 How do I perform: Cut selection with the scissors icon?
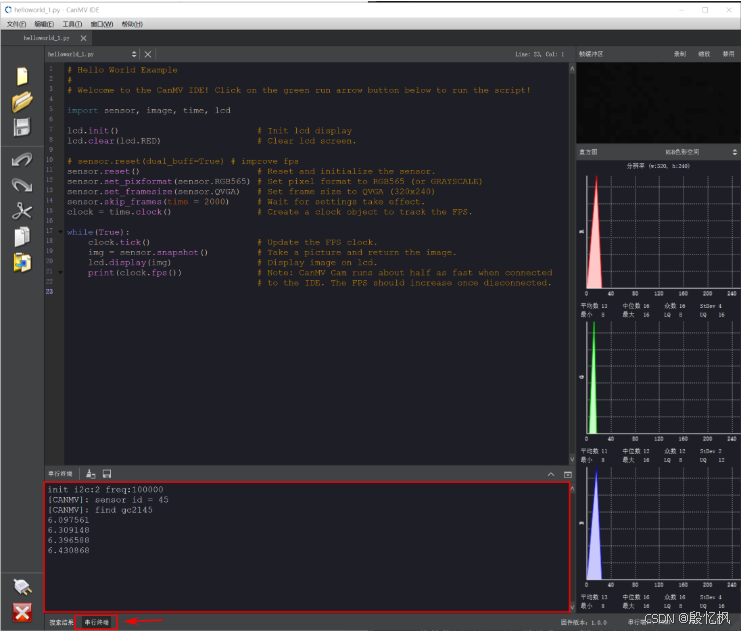pyautogui.click(x=22, y=211)
